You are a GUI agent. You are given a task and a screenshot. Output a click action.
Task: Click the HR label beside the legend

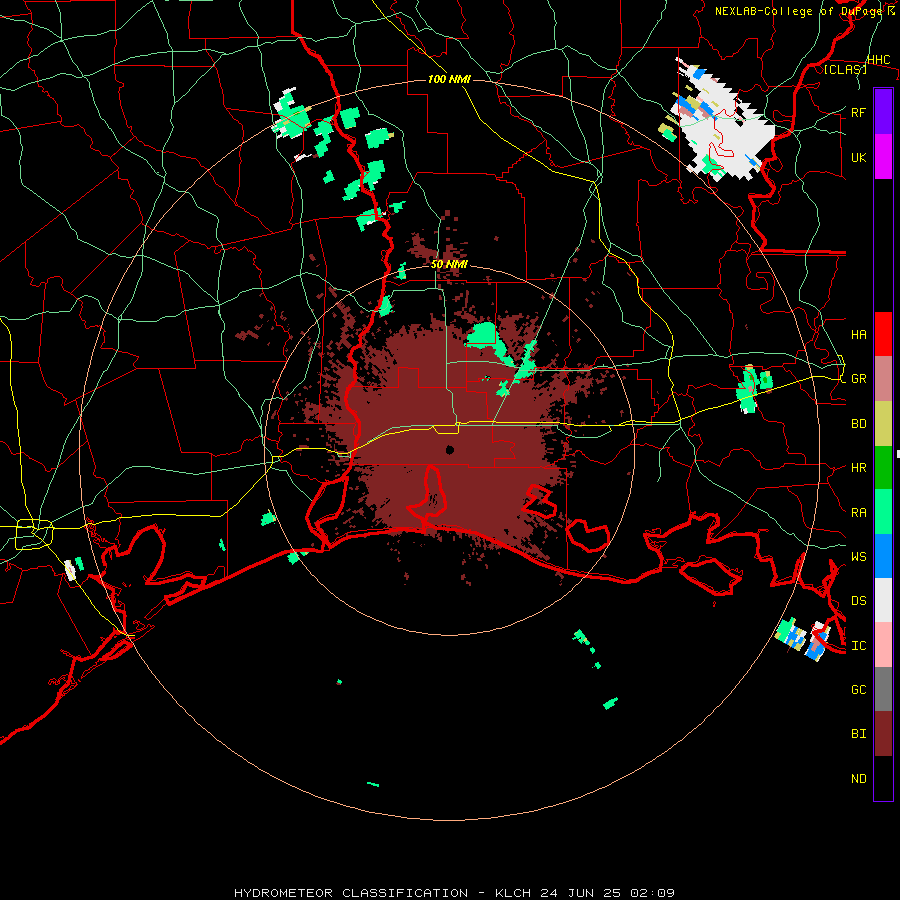coord(859,468)
